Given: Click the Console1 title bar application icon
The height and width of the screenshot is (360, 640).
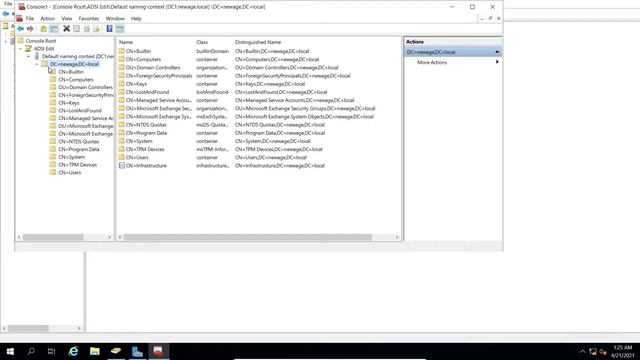Looking at the screenshot, I should click(21, 7).
